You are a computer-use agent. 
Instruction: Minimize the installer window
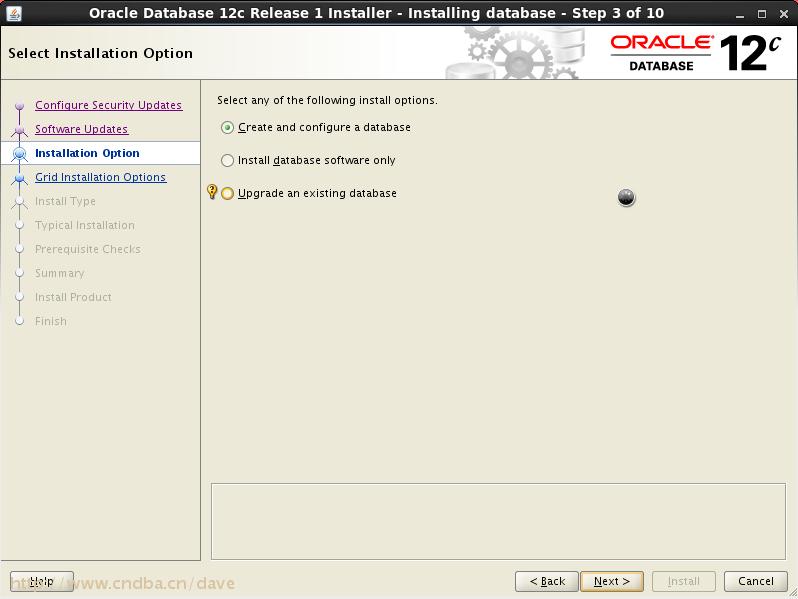[740, 14]
